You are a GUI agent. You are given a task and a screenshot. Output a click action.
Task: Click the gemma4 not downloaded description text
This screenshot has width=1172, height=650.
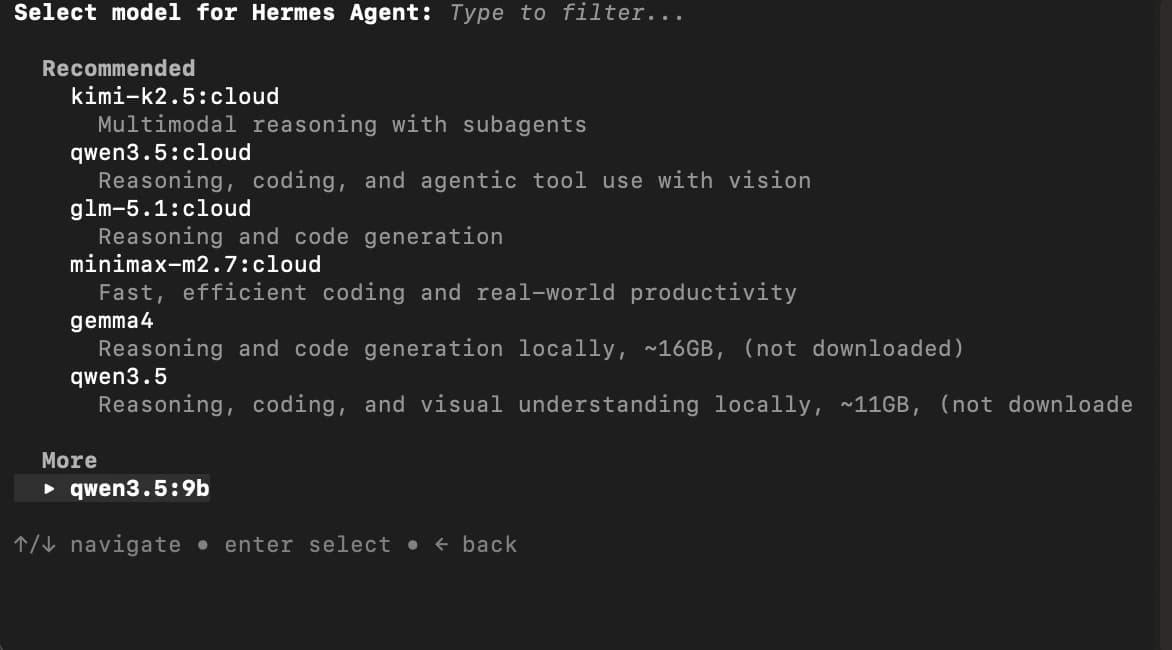click(530, 348)
